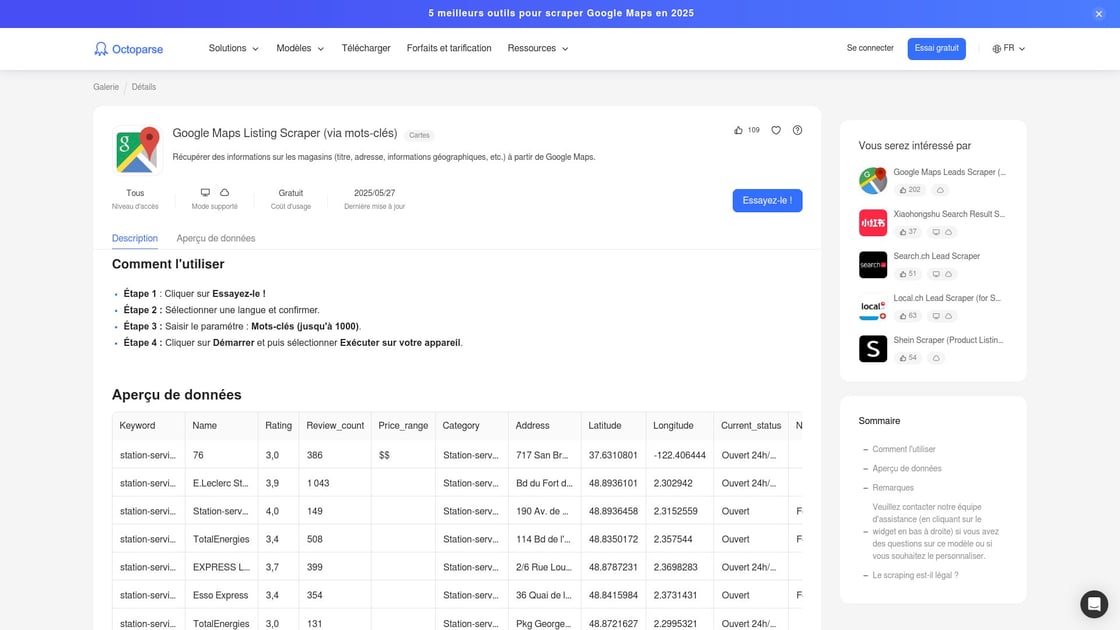This screenshot has width=1120, height=630.
Task: Click the Octoparse logo
Action: [x=129, y=49]
